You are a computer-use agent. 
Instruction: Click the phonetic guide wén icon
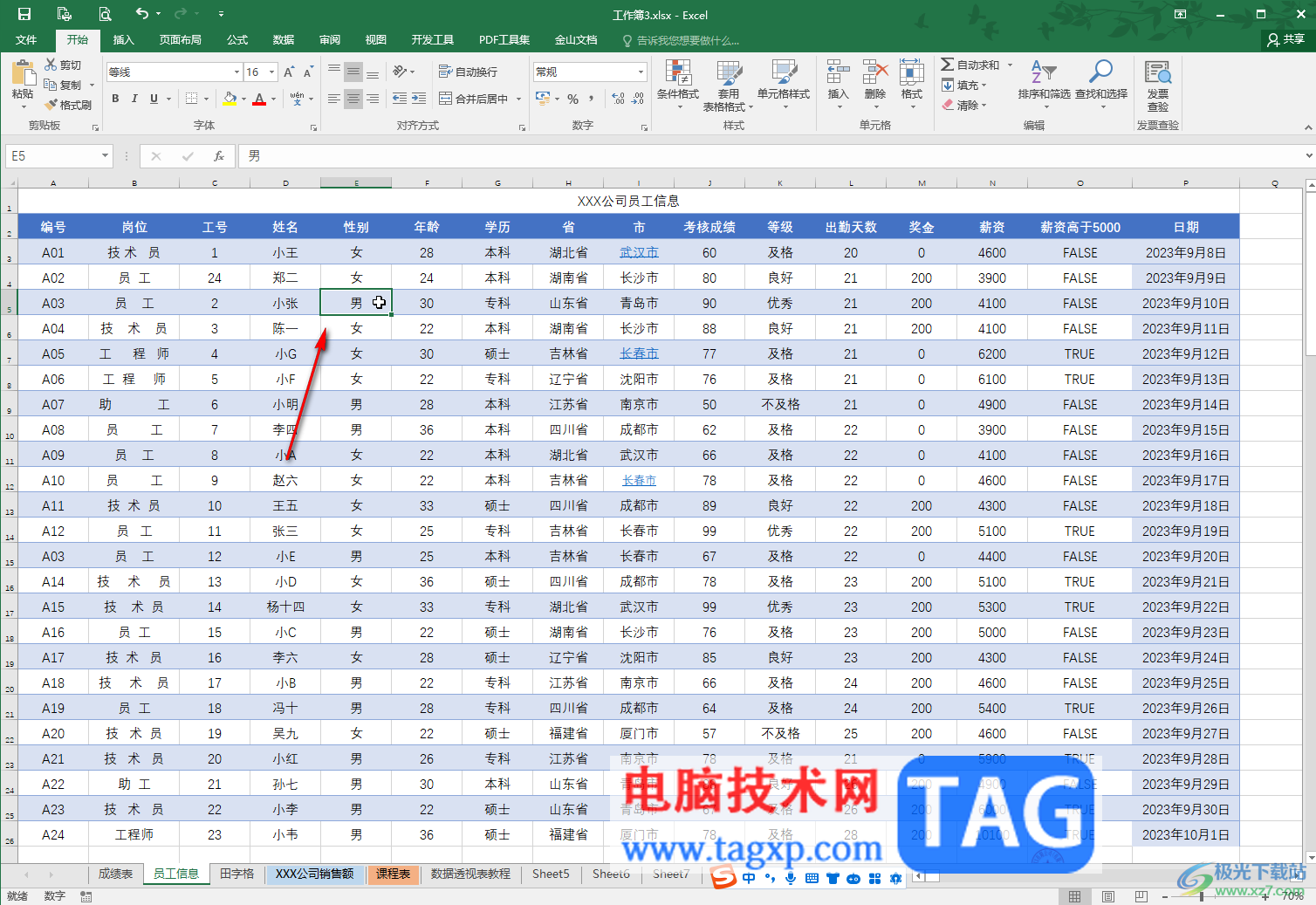[x=298, y=99]
